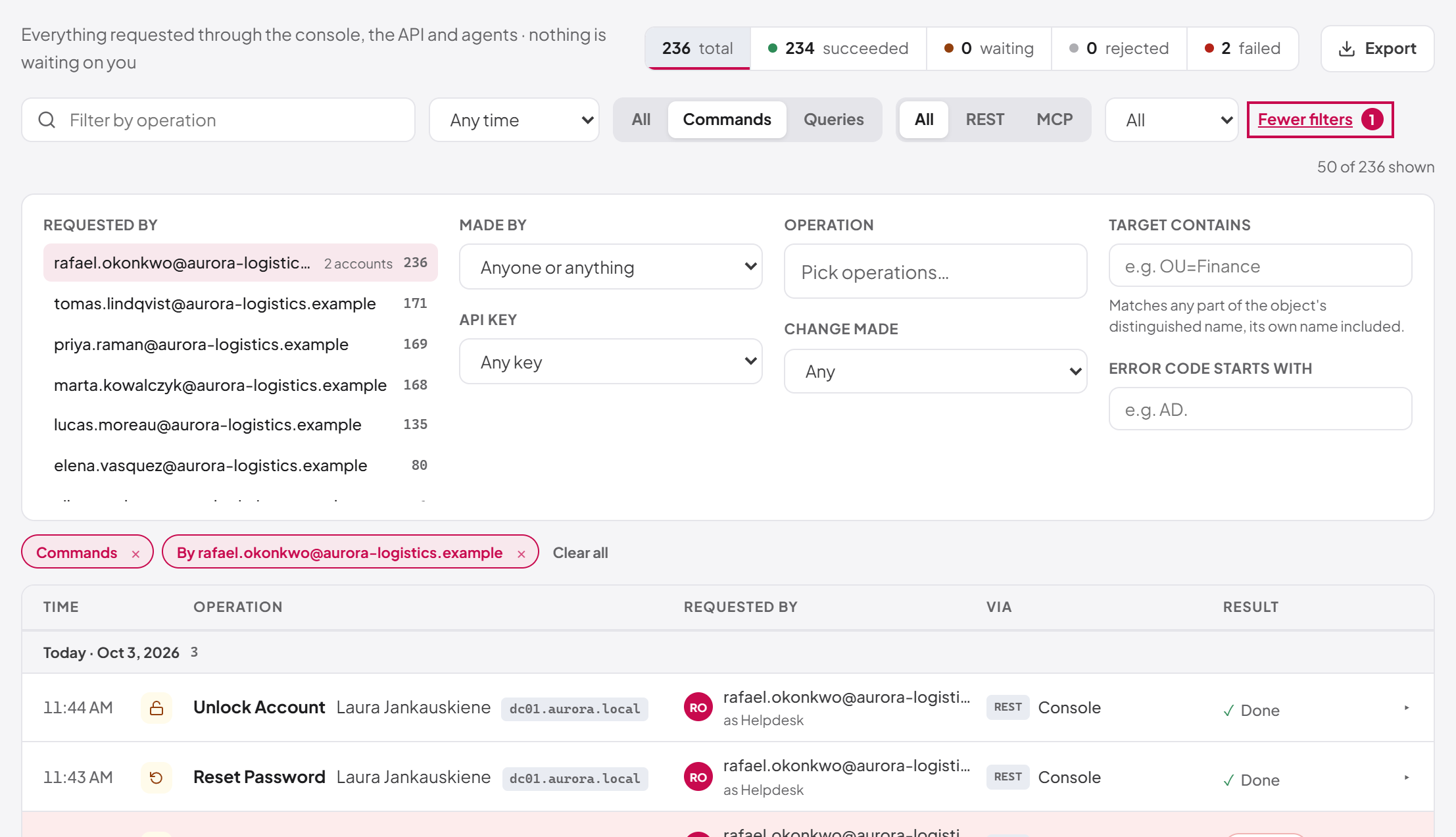Select marta.kowalczyk in Requested By list

(241, 385)
